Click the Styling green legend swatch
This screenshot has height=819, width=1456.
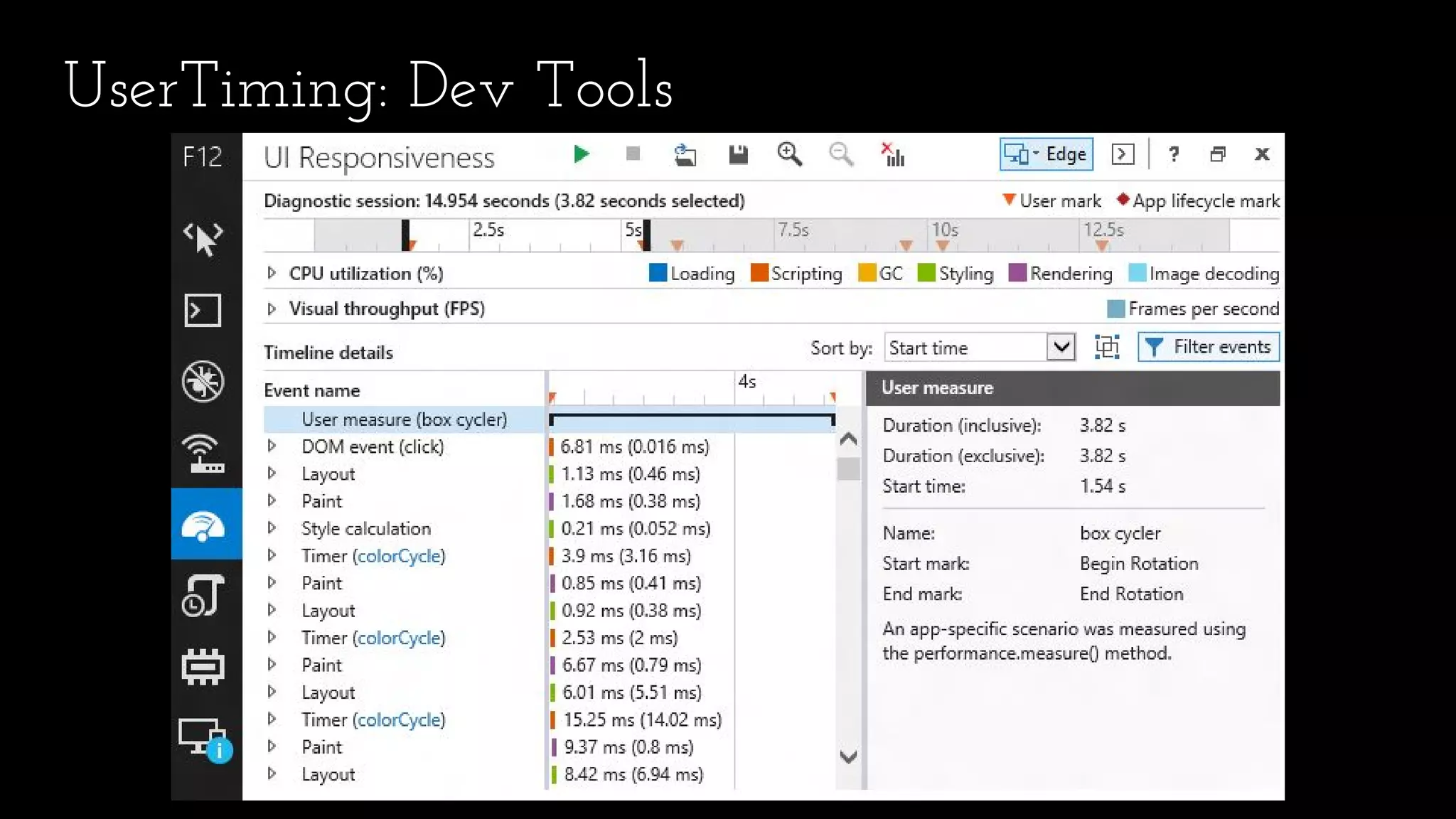[x=926, y=273]
